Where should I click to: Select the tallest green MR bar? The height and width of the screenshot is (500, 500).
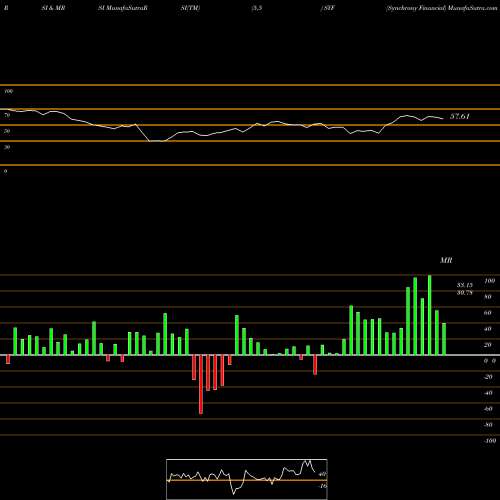point(430,315)
